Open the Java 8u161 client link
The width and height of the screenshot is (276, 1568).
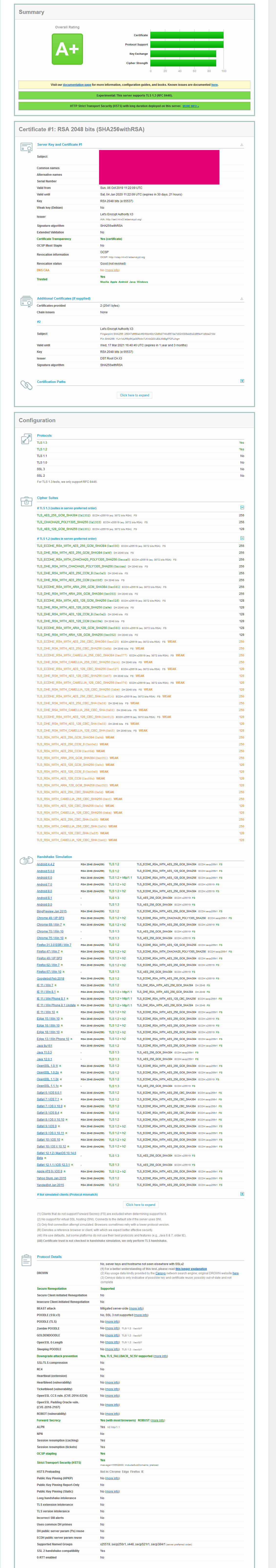coord(44,1046)
